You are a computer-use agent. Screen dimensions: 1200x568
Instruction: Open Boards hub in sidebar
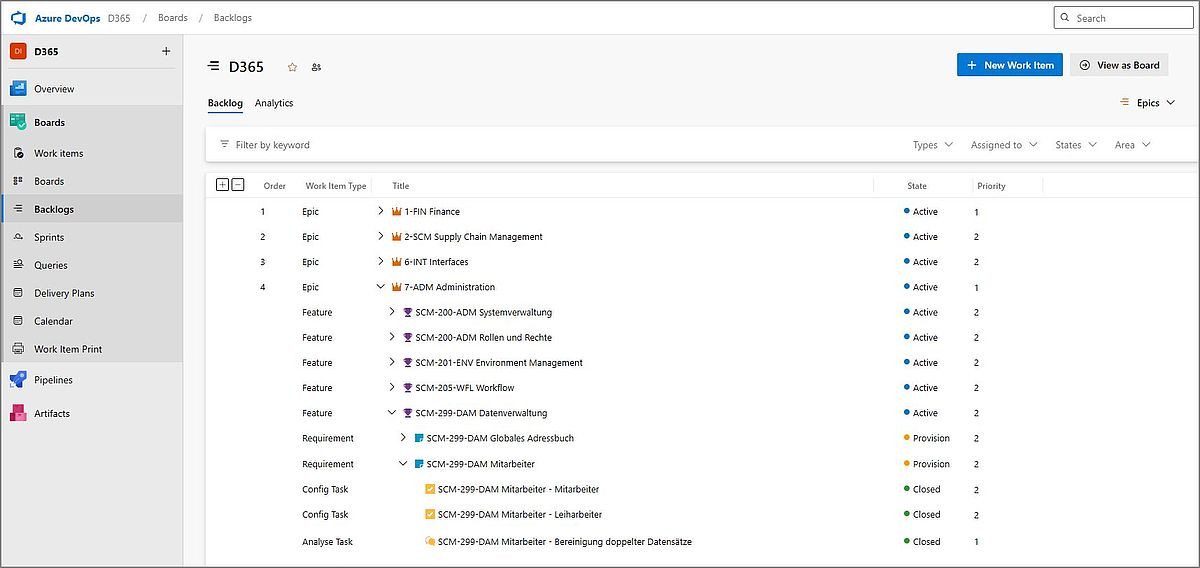coord(49,123)
